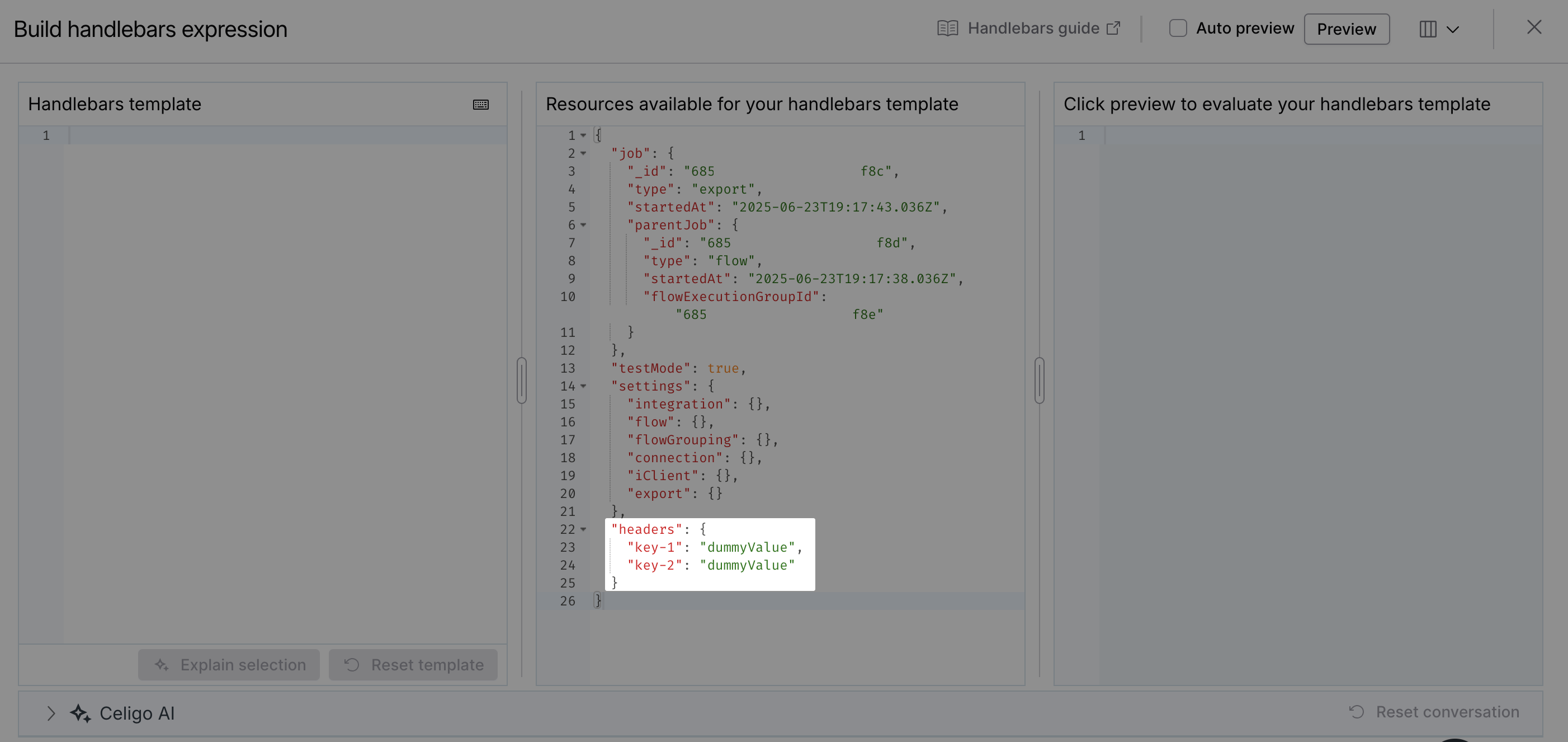
Task: Click the Celigo AI sparkle icon
Action: (81, 713)
